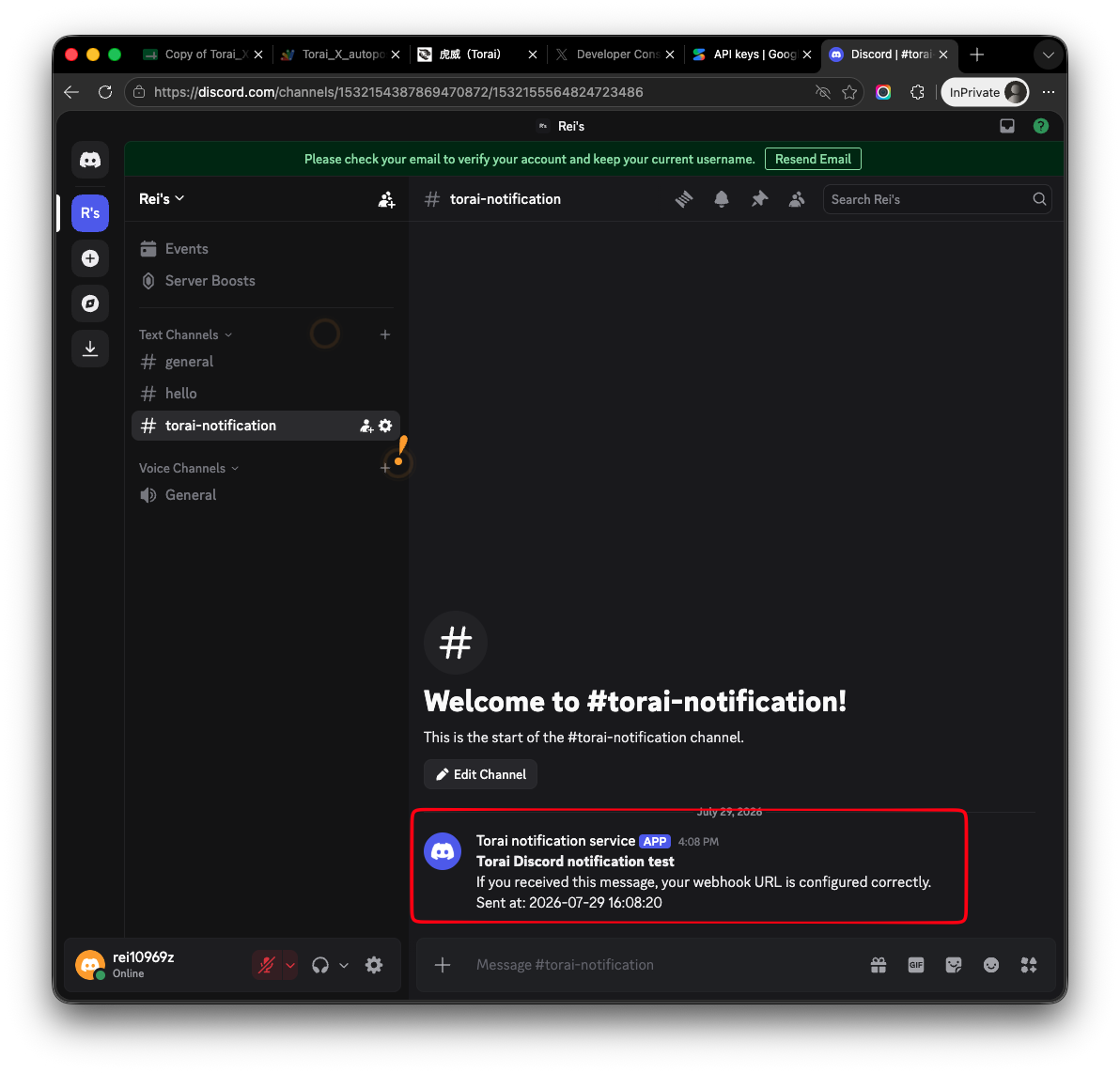Open notification settings bell icon
Image resolution: width=1120 pixels, height=1073 pixels.
[x=722, y=199]
